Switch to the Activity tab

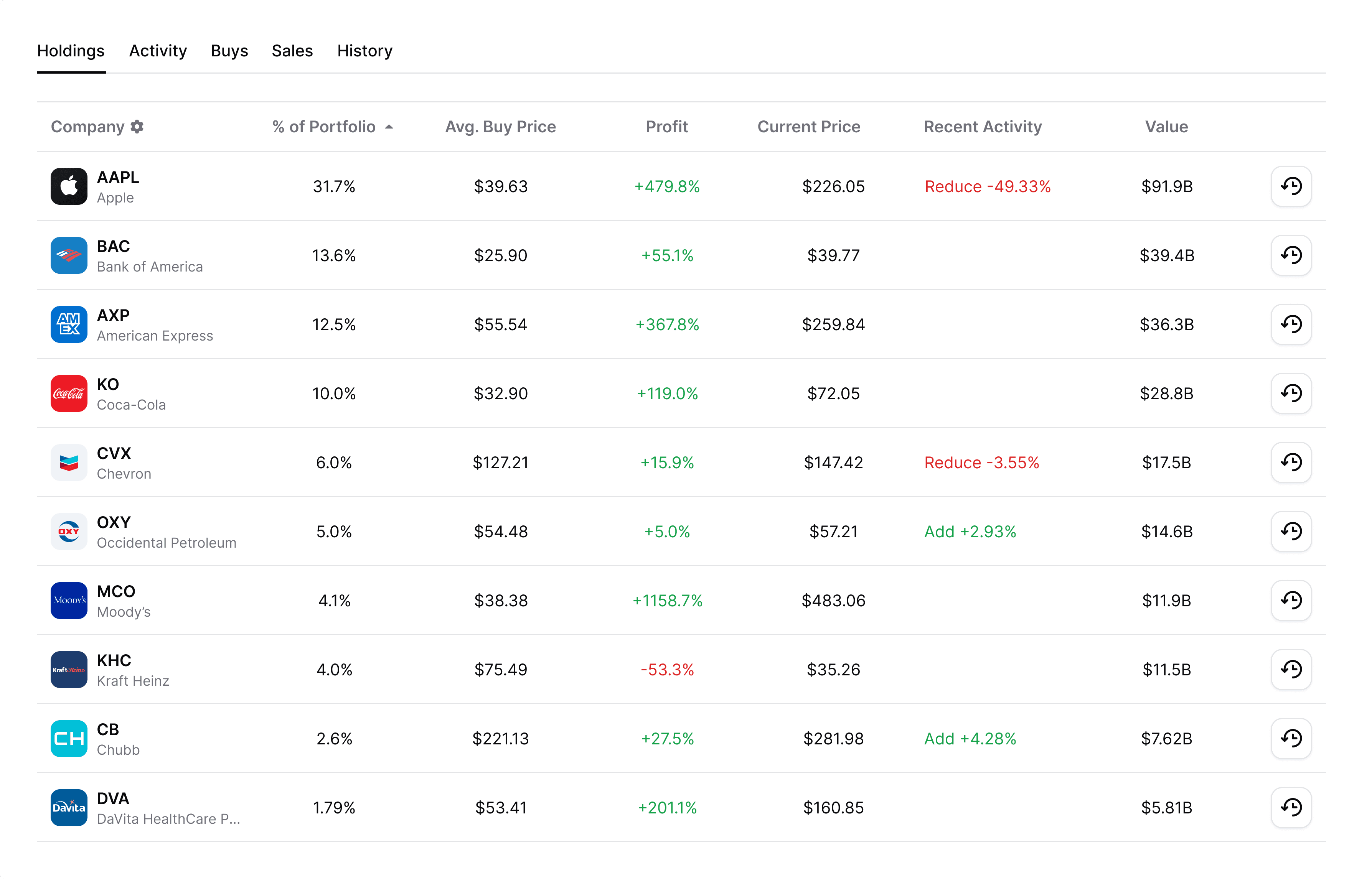click(158, 51)
